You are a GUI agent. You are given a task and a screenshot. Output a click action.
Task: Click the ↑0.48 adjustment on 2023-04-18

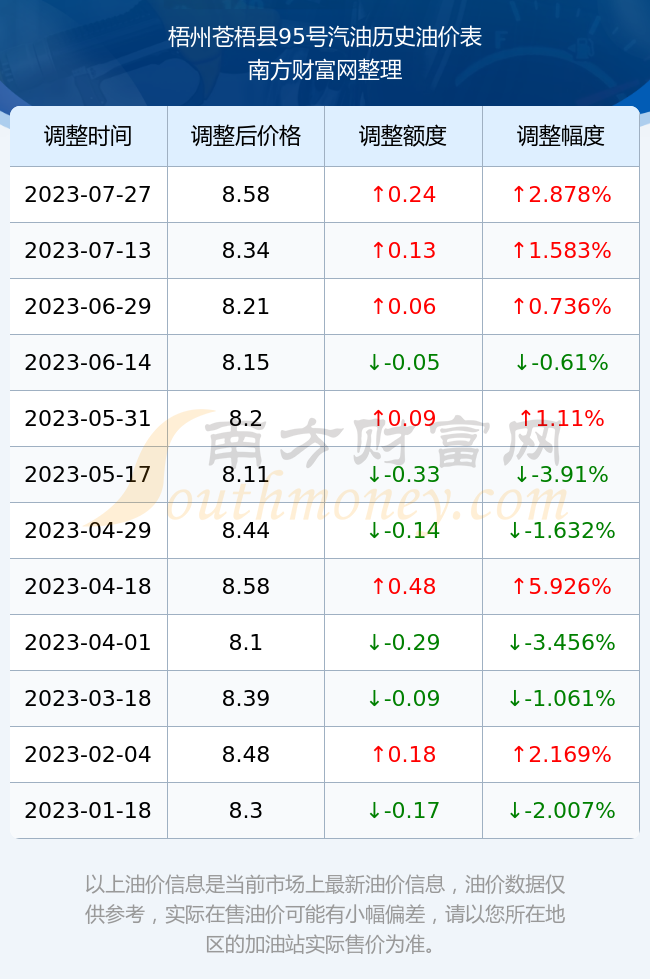click(x=403, y=586)
